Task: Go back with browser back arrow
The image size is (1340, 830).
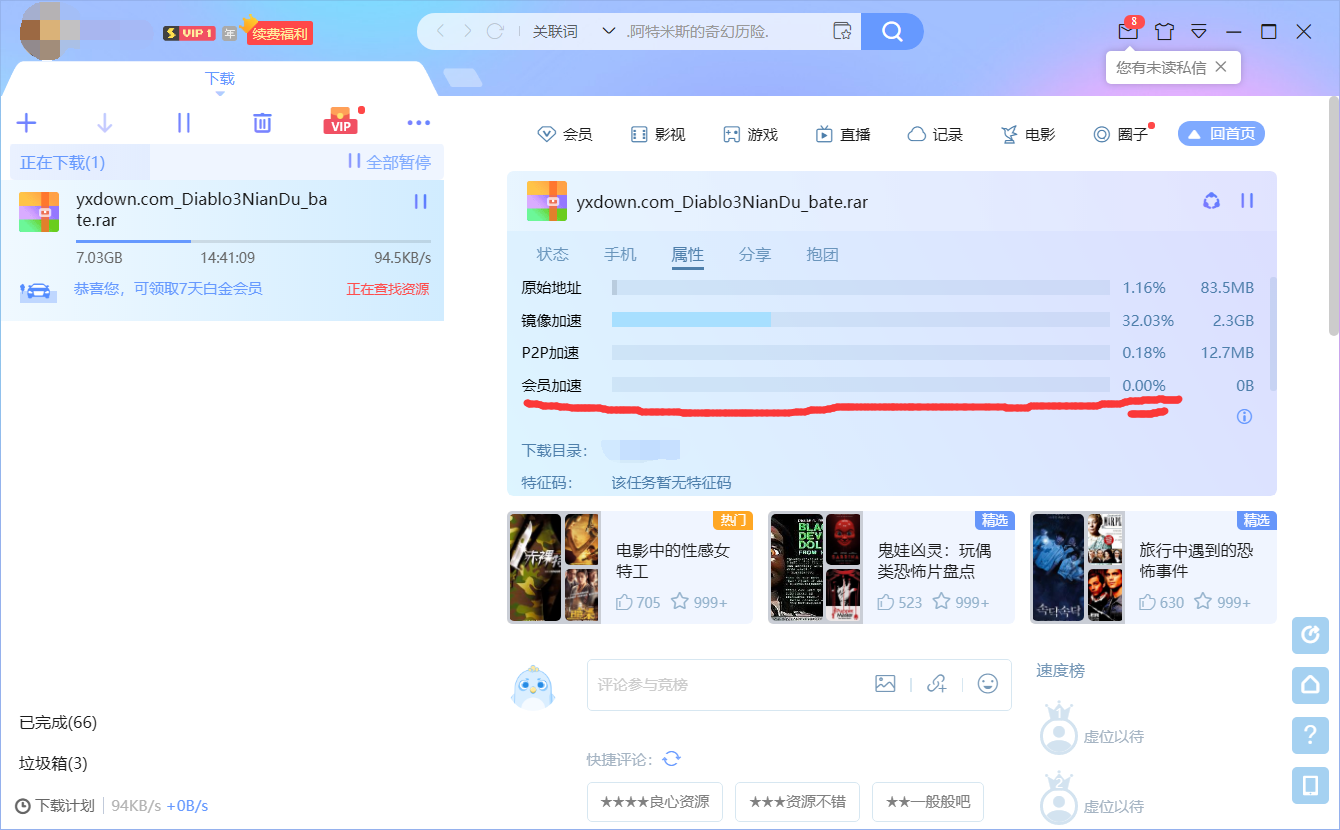Action: [x=441, y=31]
